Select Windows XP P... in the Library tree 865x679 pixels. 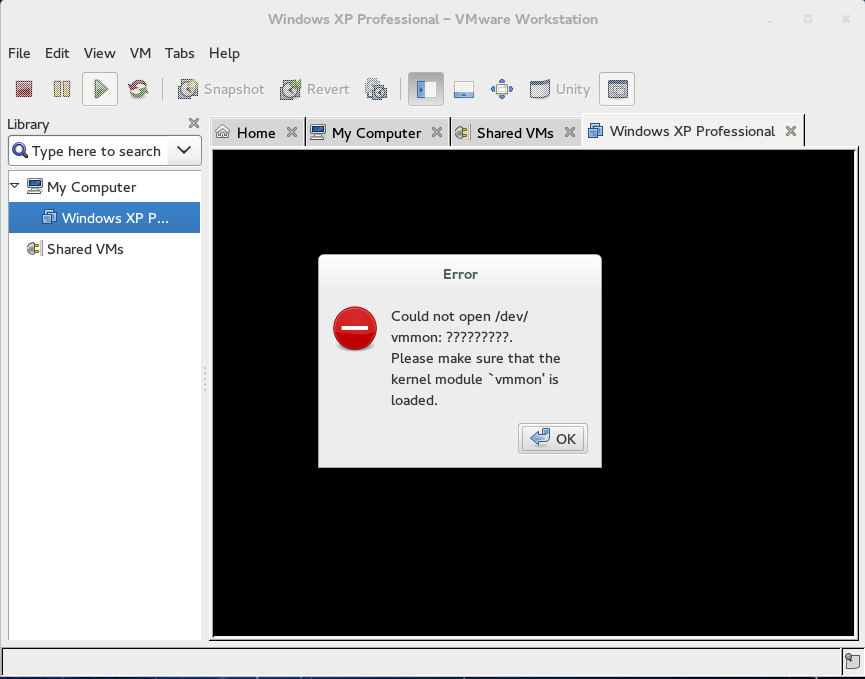click(104, 217)
